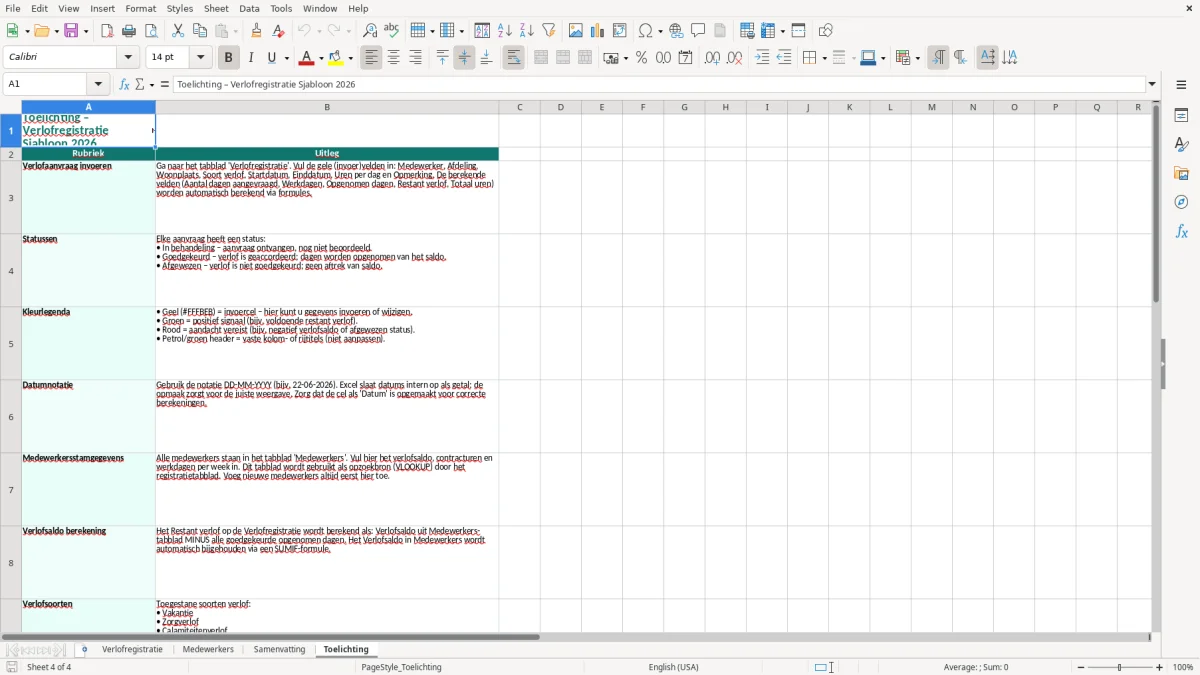Viewport: 1200px width, 675px height.
Task: Click the AutoFilter funnel icon
Action: [x=549, y=31]
